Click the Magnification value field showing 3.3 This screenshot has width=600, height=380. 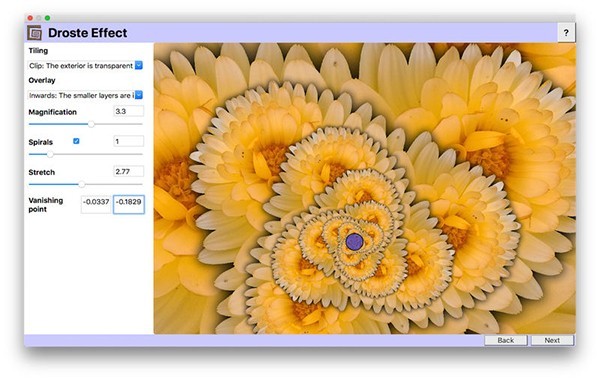point(129,111)
